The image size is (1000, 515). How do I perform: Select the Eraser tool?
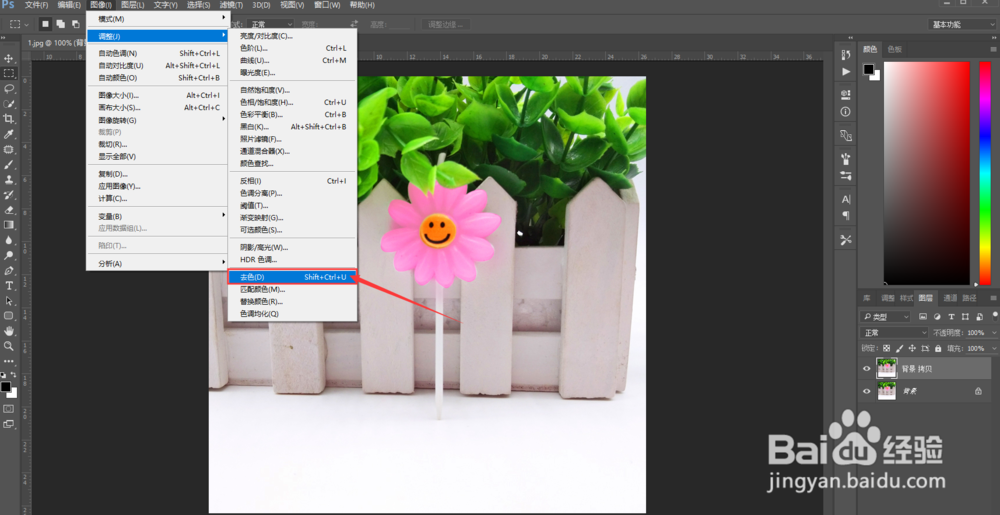[9, 210]
